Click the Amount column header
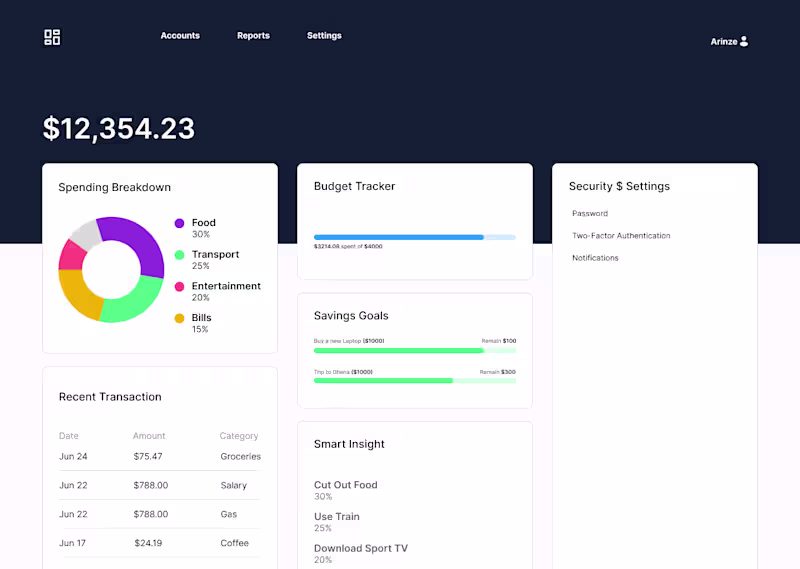 [x=149, y=436]
